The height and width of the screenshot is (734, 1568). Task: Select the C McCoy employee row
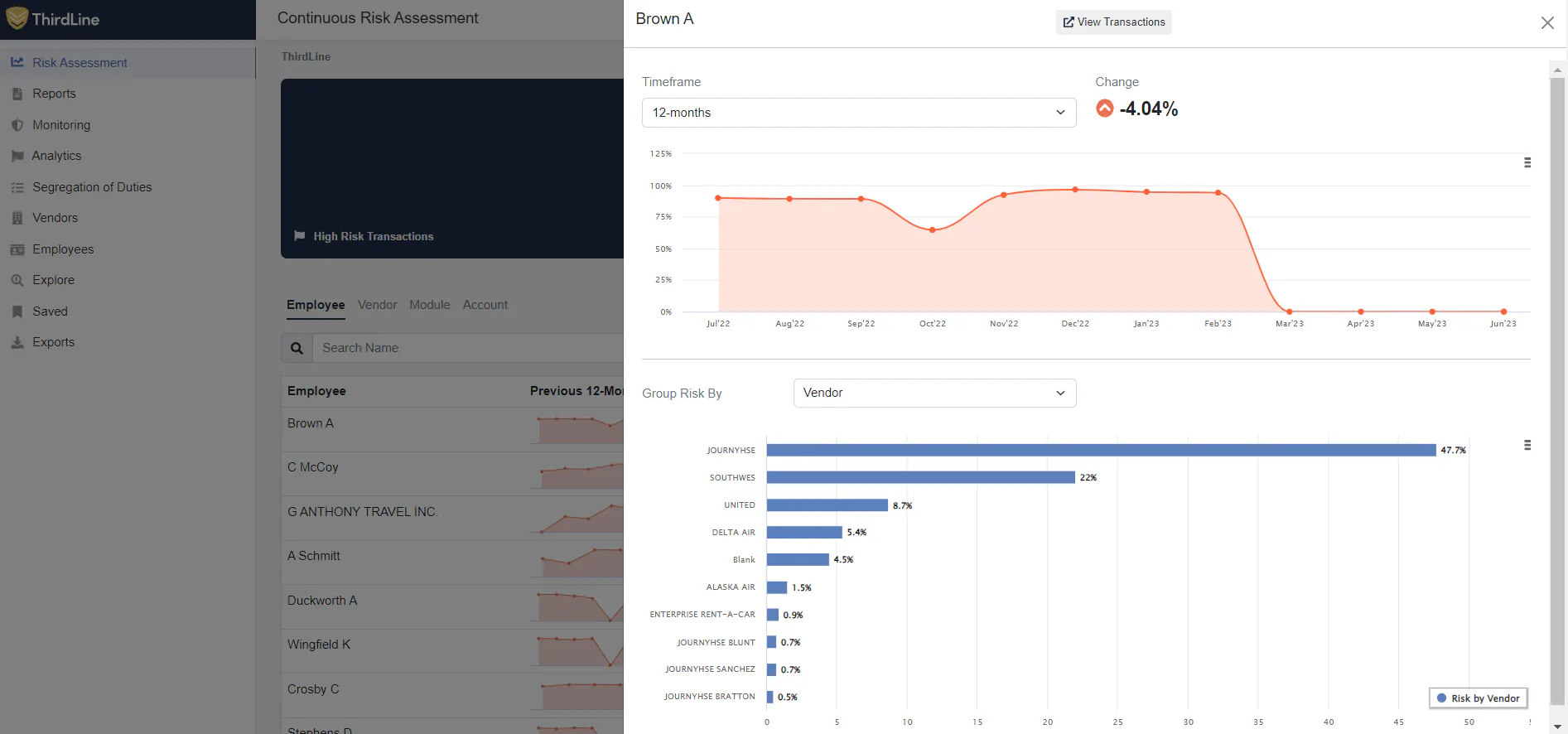coord(452,474)
